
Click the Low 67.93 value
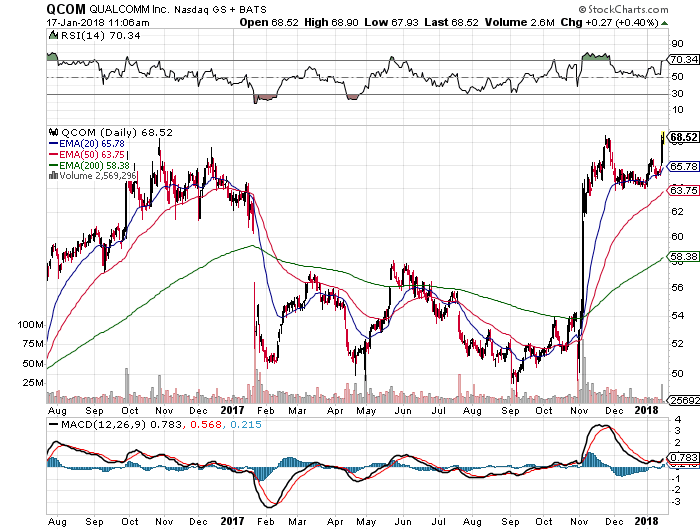pos(392,22)
